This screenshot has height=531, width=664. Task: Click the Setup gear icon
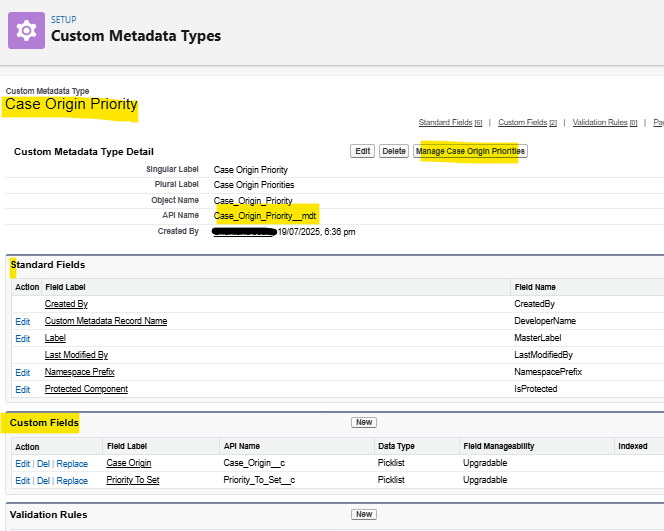(26, 30)
